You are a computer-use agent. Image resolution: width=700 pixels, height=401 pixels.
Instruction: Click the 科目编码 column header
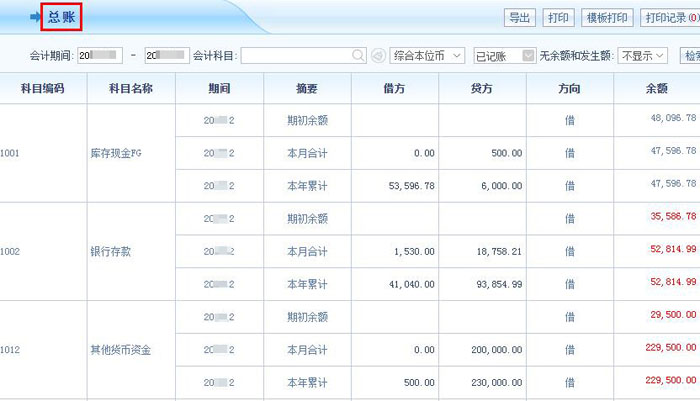43,89
